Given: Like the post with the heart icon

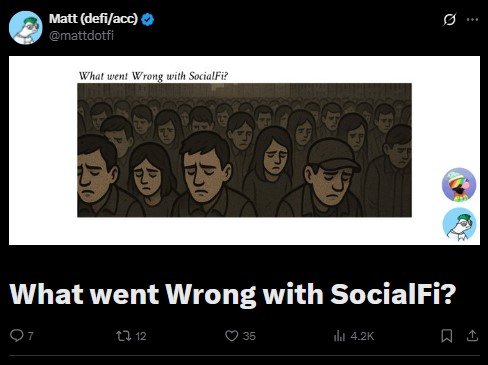Looking at the screenshot, I should point(232,336).
